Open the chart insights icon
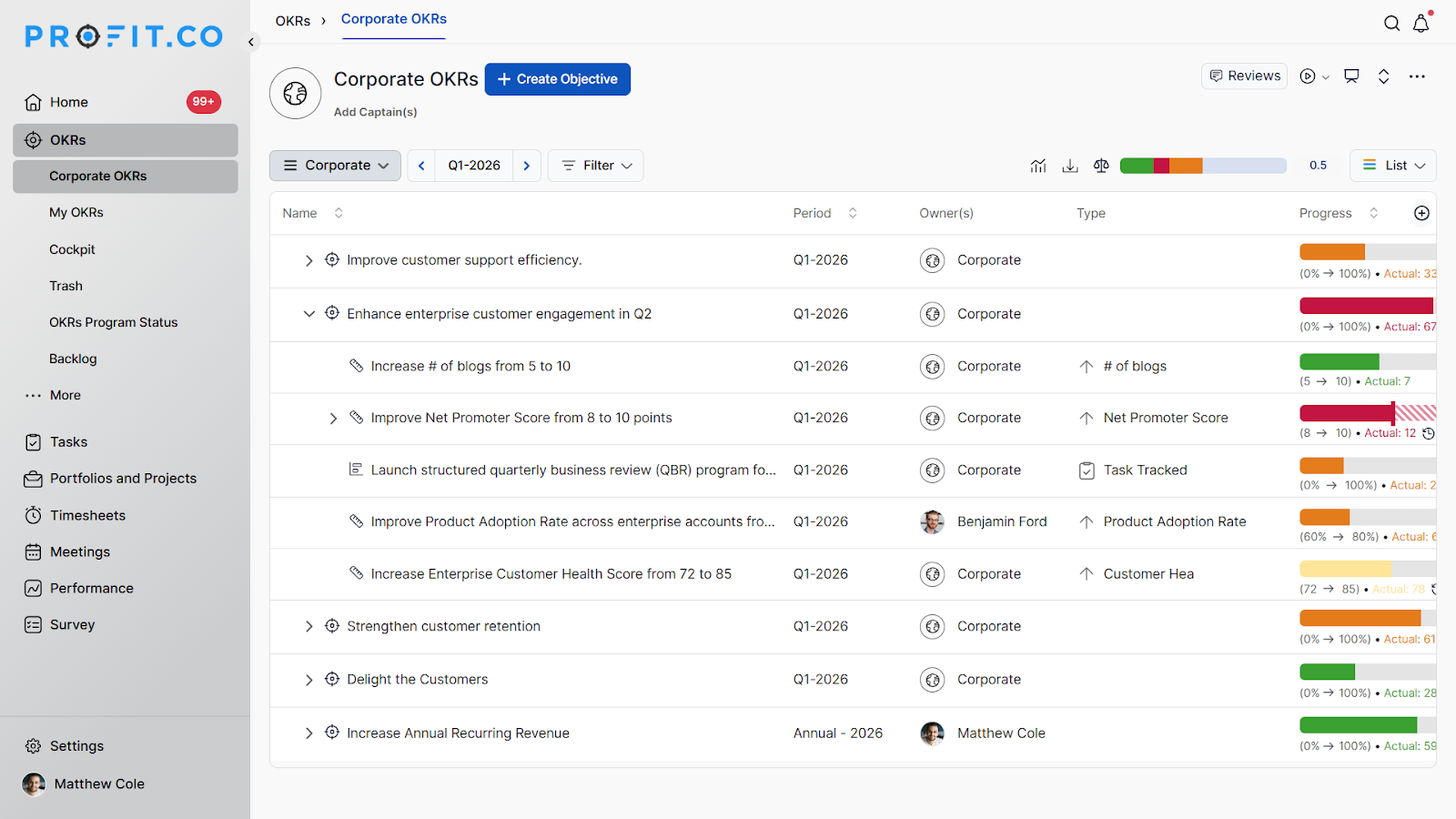The width and height of the screenshot is (1456, 819). coord(1038,166)
